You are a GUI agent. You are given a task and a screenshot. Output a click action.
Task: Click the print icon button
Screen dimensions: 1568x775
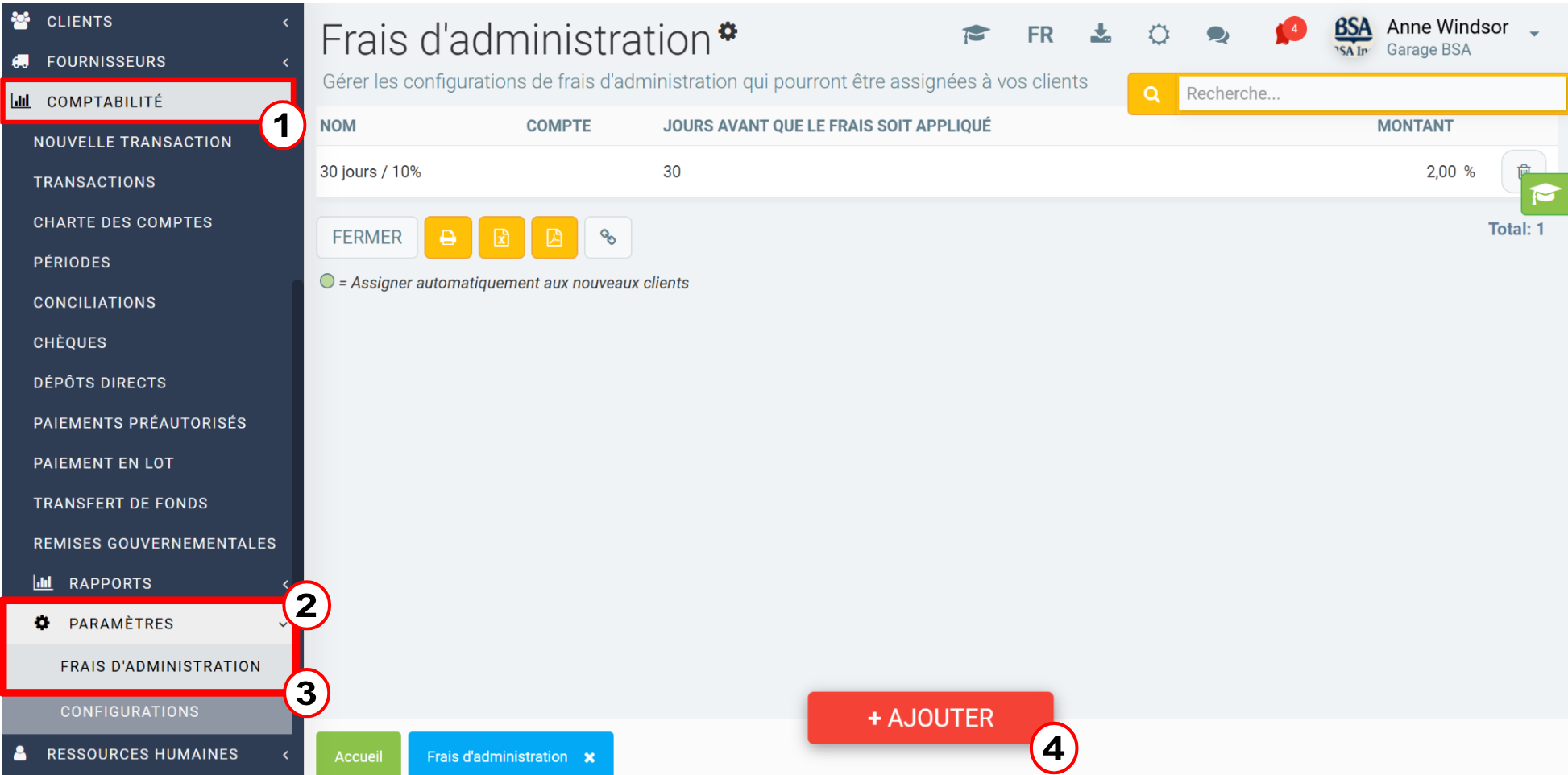(448, 238)
